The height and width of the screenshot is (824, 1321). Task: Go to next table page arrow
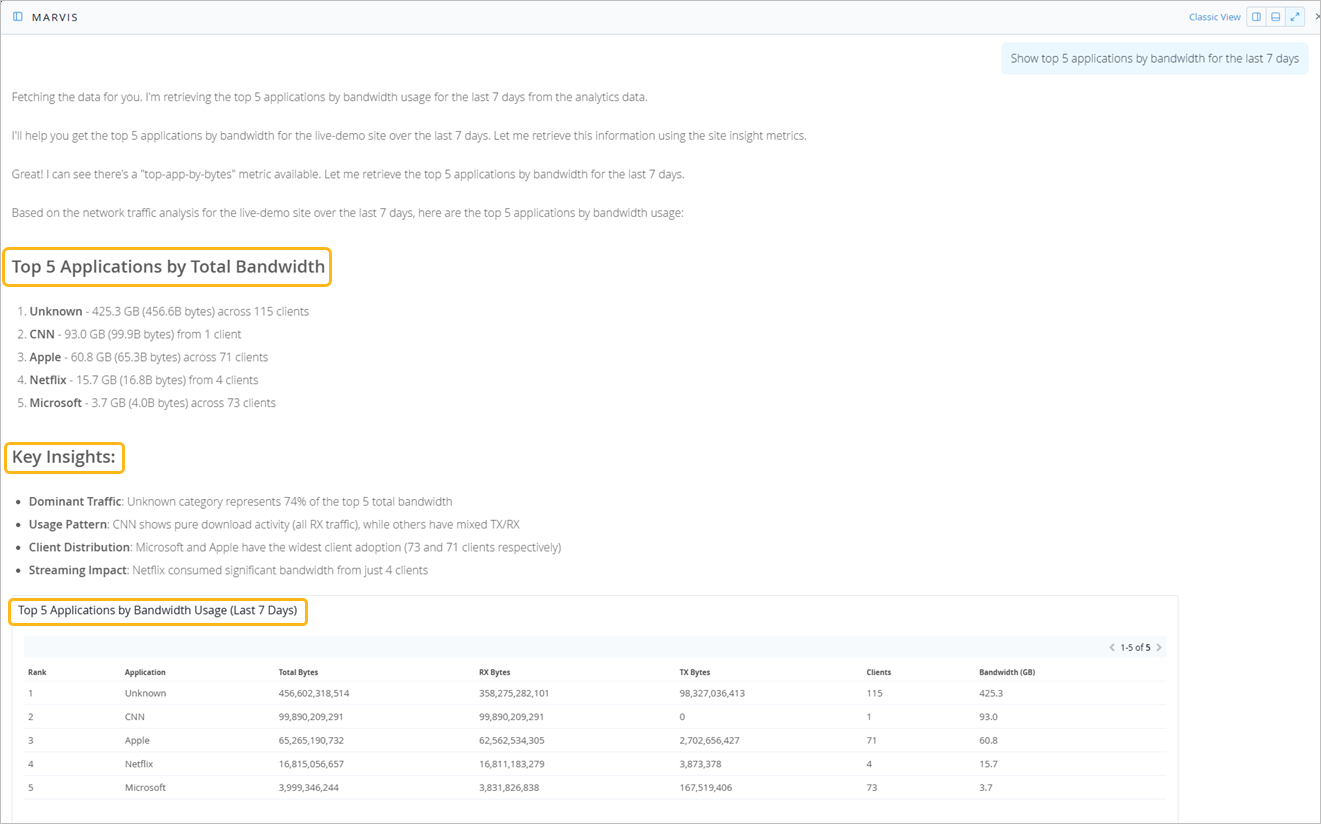click(x=1159, y=647)
